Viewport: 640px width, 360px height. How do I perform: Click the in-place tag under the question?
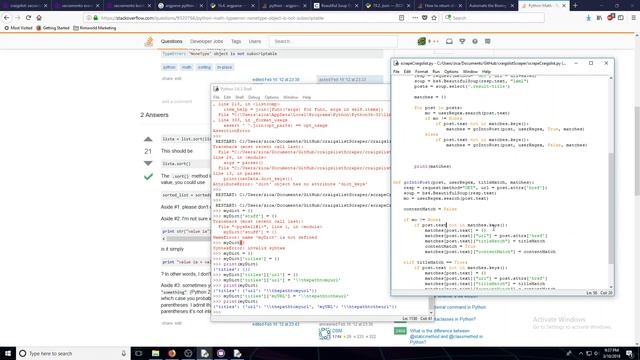224,67
